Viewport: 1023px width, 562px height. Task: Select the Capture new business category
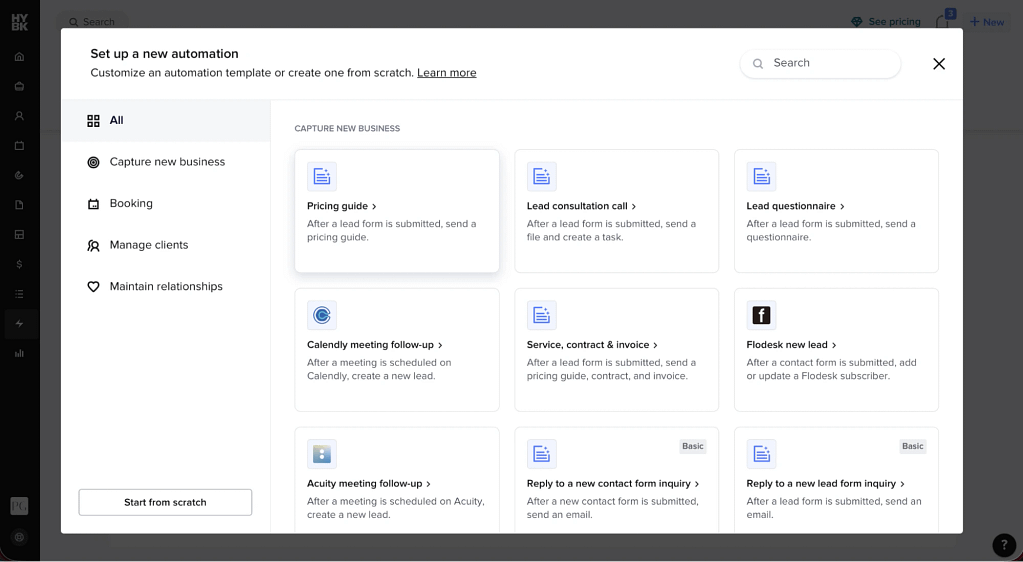point(166,162)
